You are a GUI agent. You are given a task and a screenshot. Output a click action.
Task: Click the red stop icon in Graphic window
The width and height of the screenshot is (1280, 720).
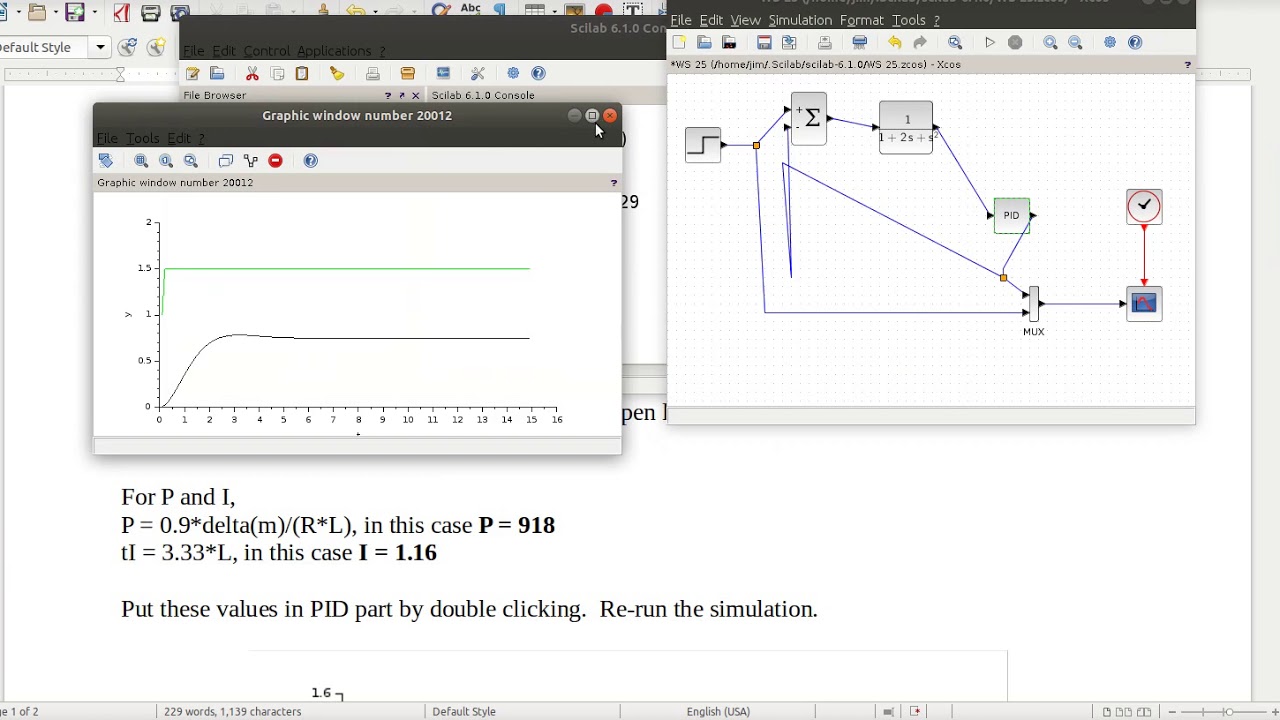click(275, 161)
